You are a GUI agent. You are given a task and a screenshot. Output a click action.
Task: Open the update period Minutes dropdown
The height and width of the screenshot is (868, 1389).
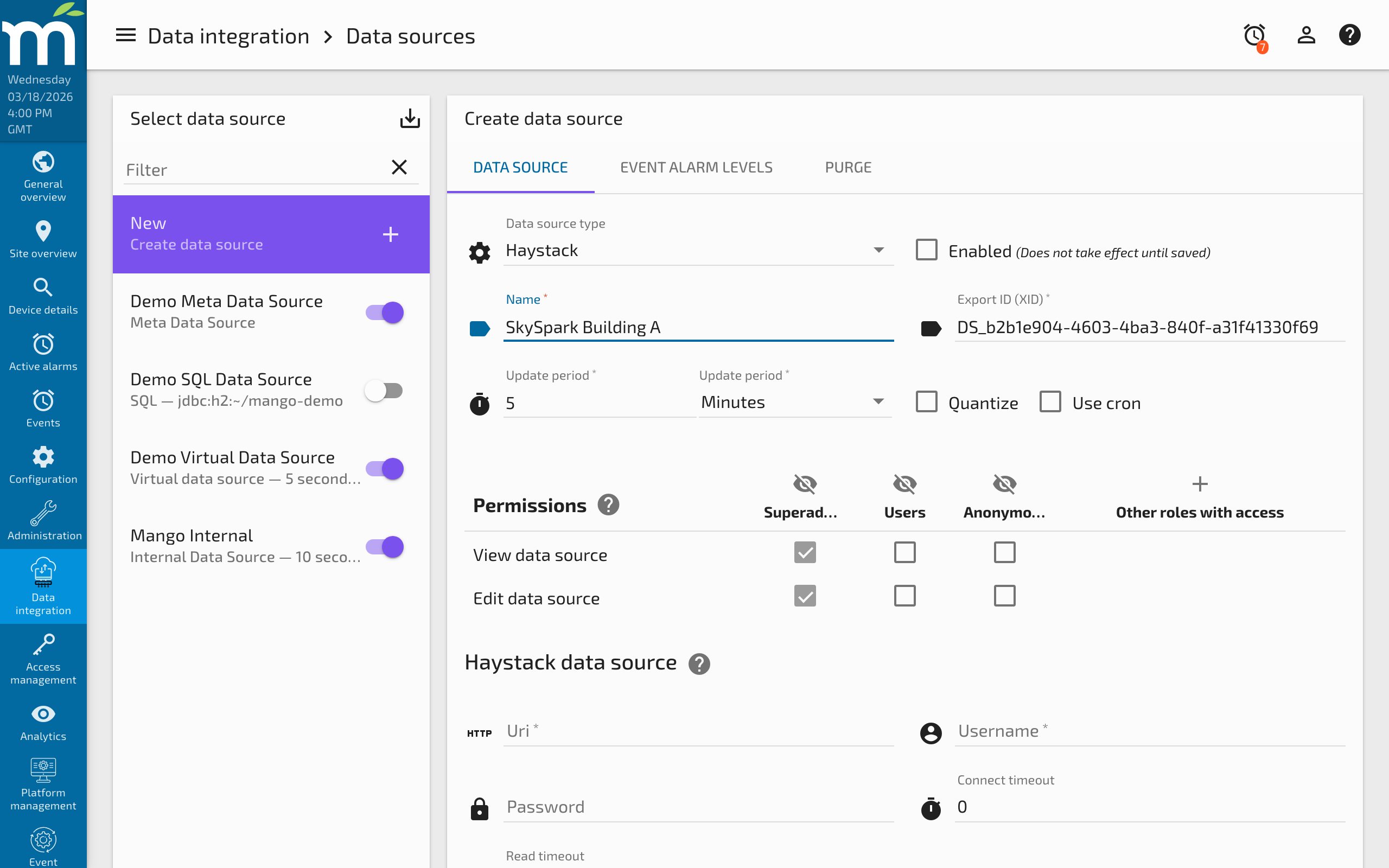pyautogui.click(x=877, y=402)
